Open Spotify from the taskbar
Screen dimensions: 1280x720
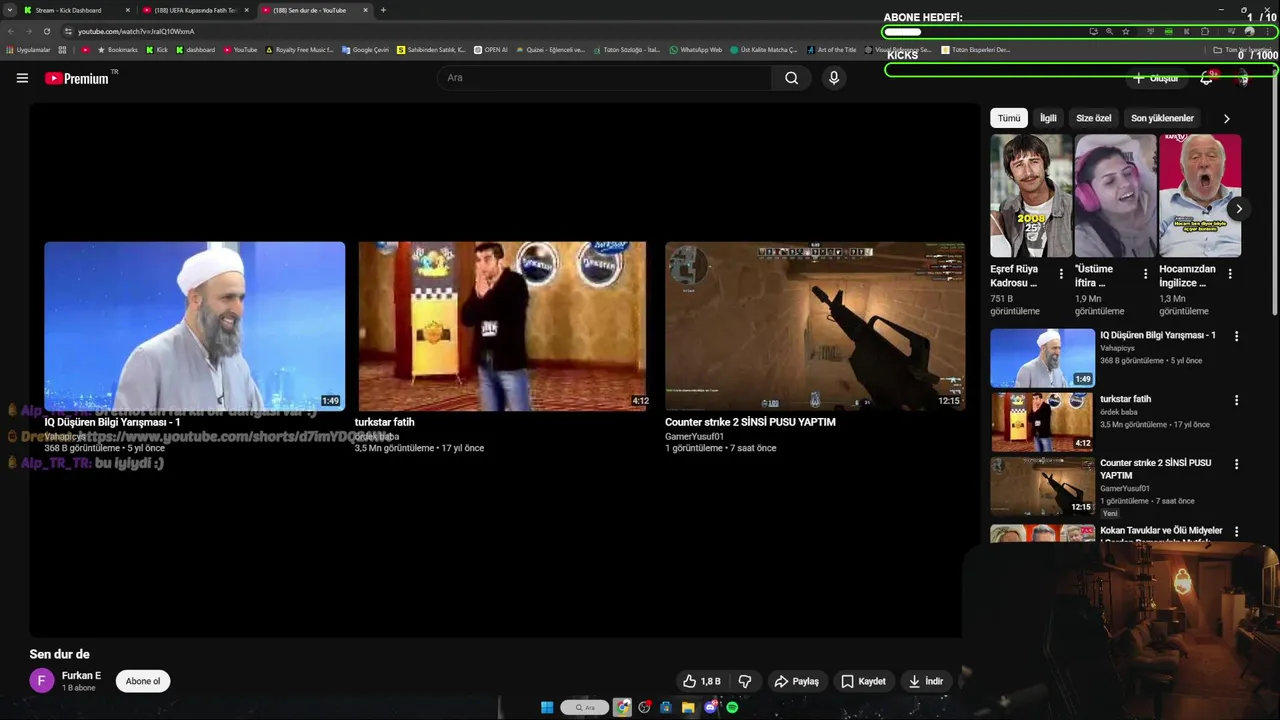[732, 708]
